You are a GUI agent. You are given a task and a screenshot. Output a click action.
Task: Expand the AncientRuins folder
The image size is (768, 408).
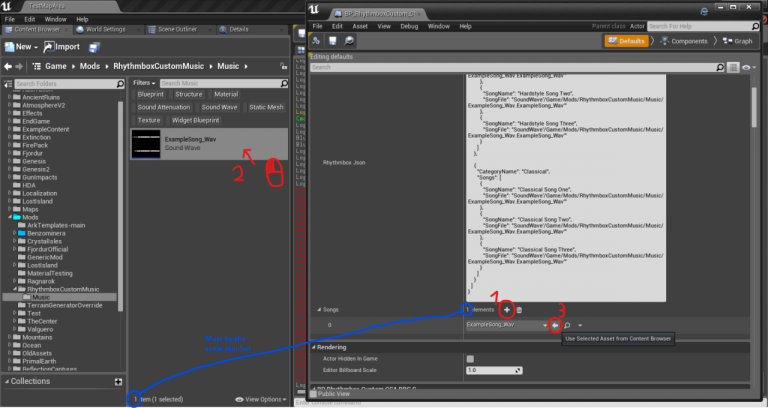pos(9,97)
